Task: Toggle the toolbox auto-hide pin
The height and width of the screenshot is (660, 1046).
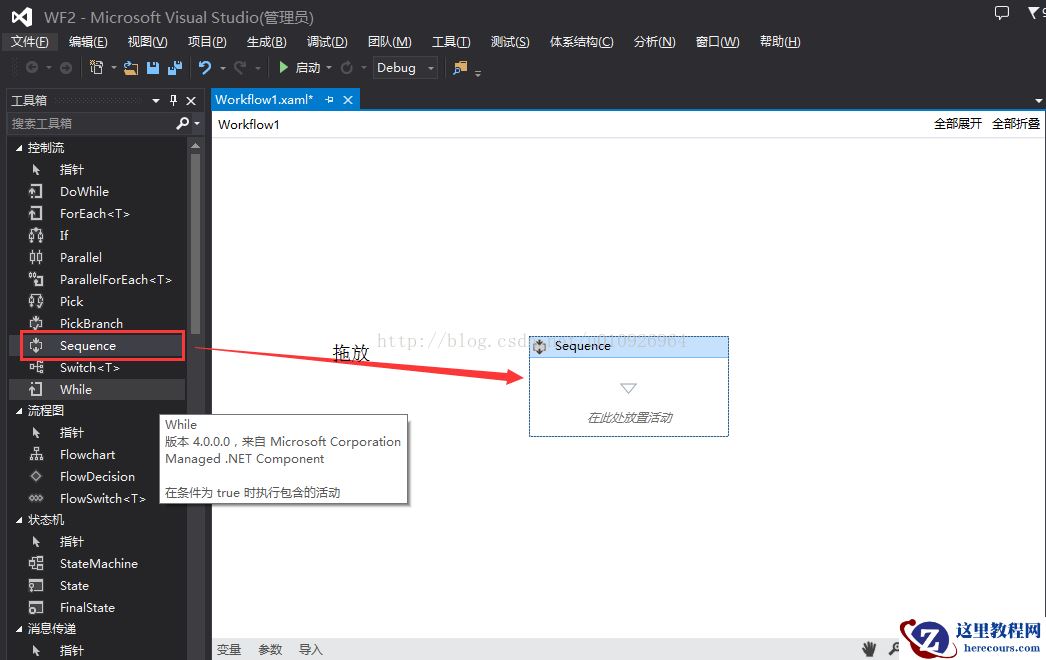Action: (x=173, y=101)
